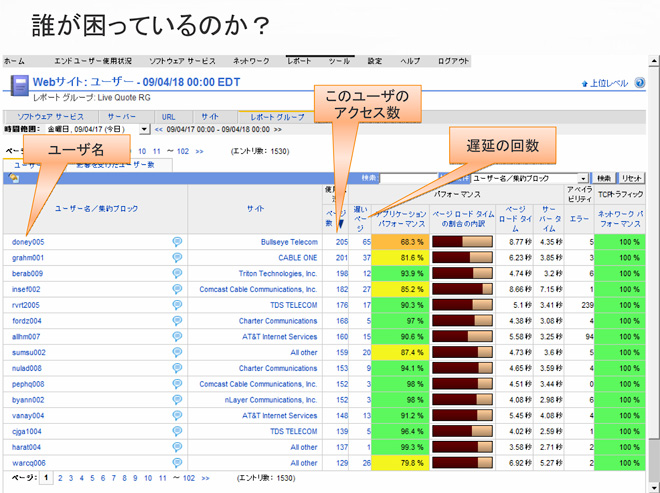This screenshot has height=493, width=660.
Task: Sort by サイト column header
Action: (255, 208)
